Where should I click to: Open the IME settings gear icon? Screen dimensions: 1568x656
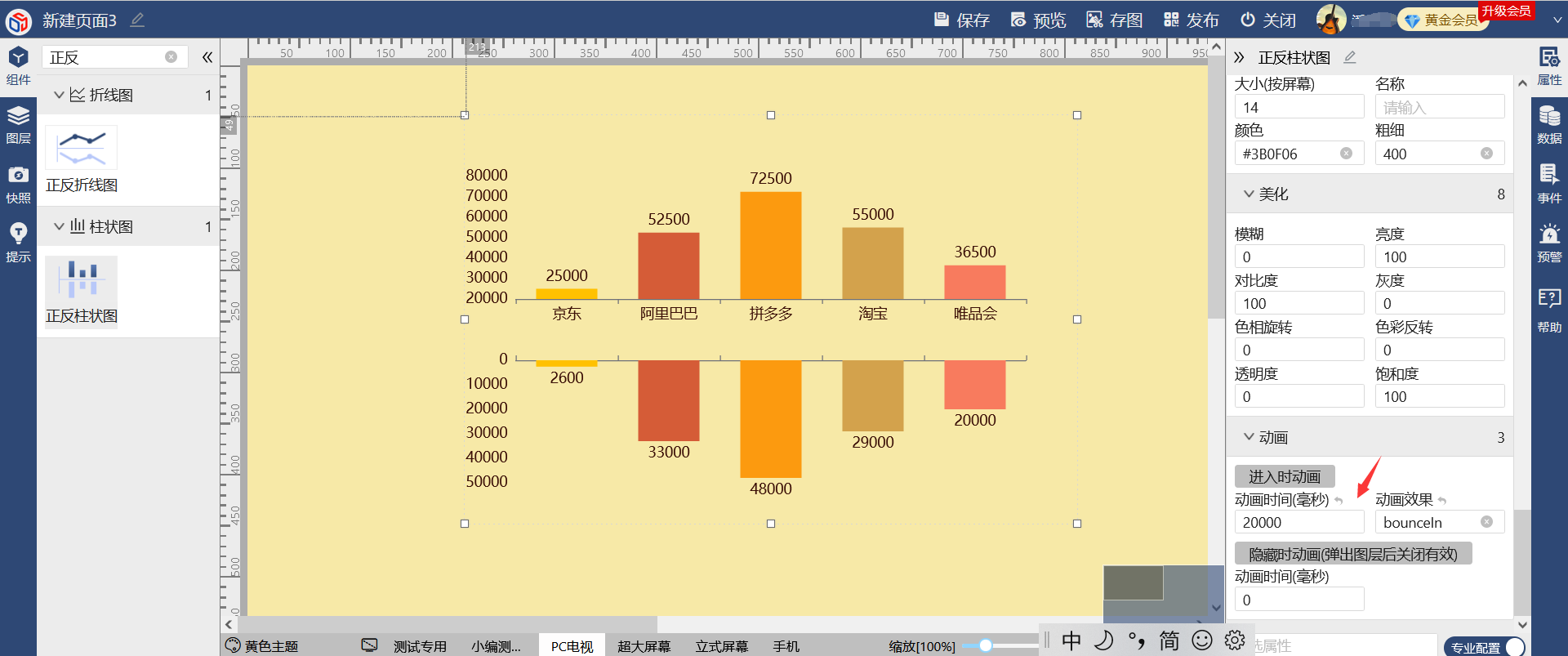point(1235,640)
